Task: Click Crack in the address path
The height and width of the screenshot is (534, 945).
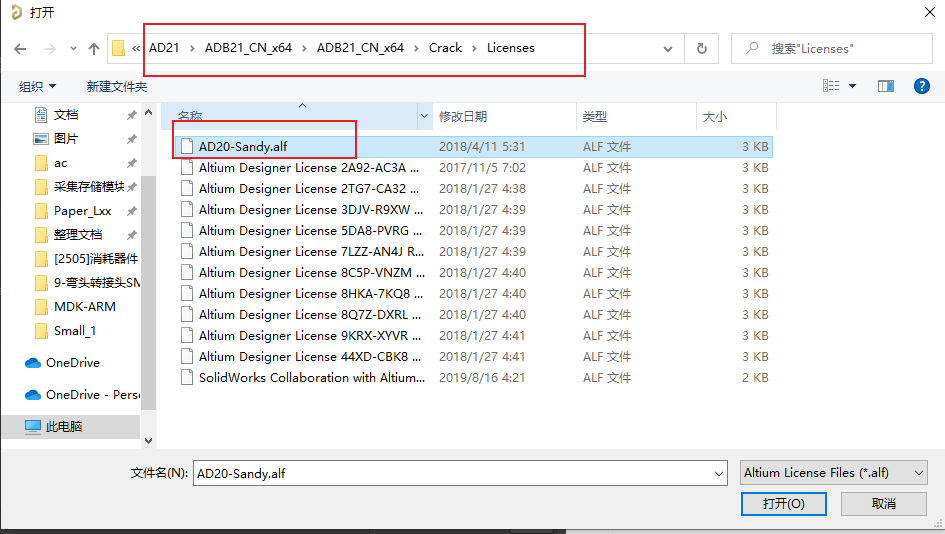Action: click(x=445, y=48)
